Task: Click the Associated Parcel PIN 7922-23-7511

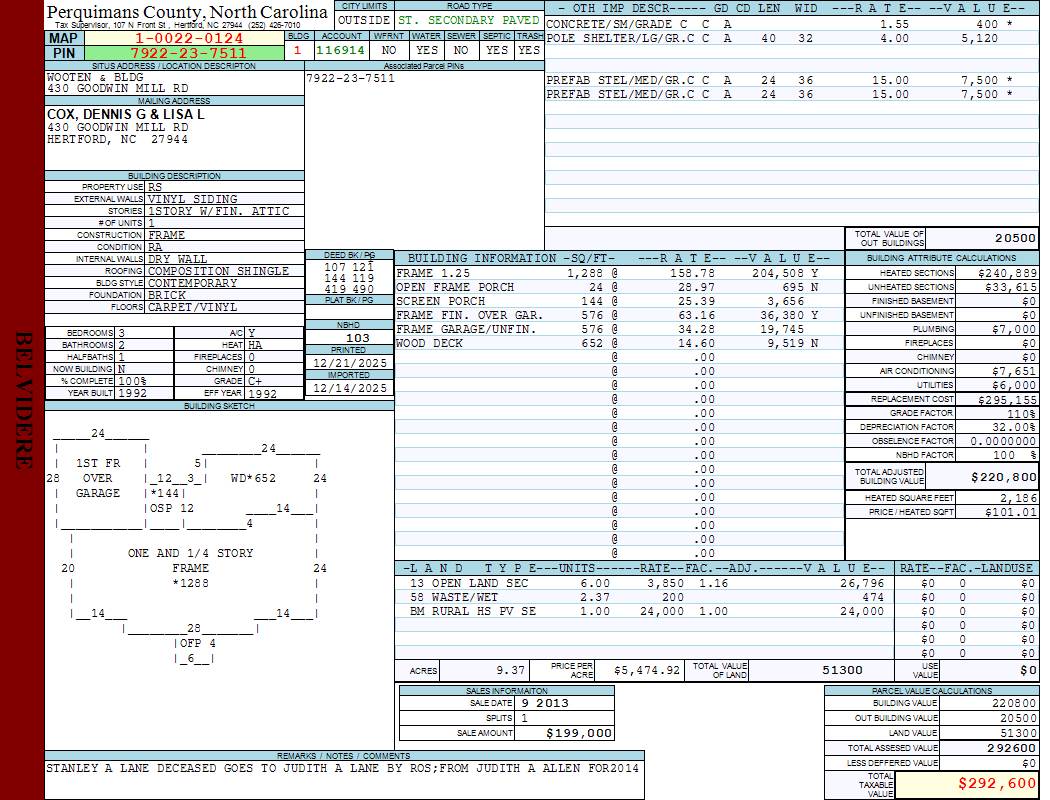Action: point(350,78)
